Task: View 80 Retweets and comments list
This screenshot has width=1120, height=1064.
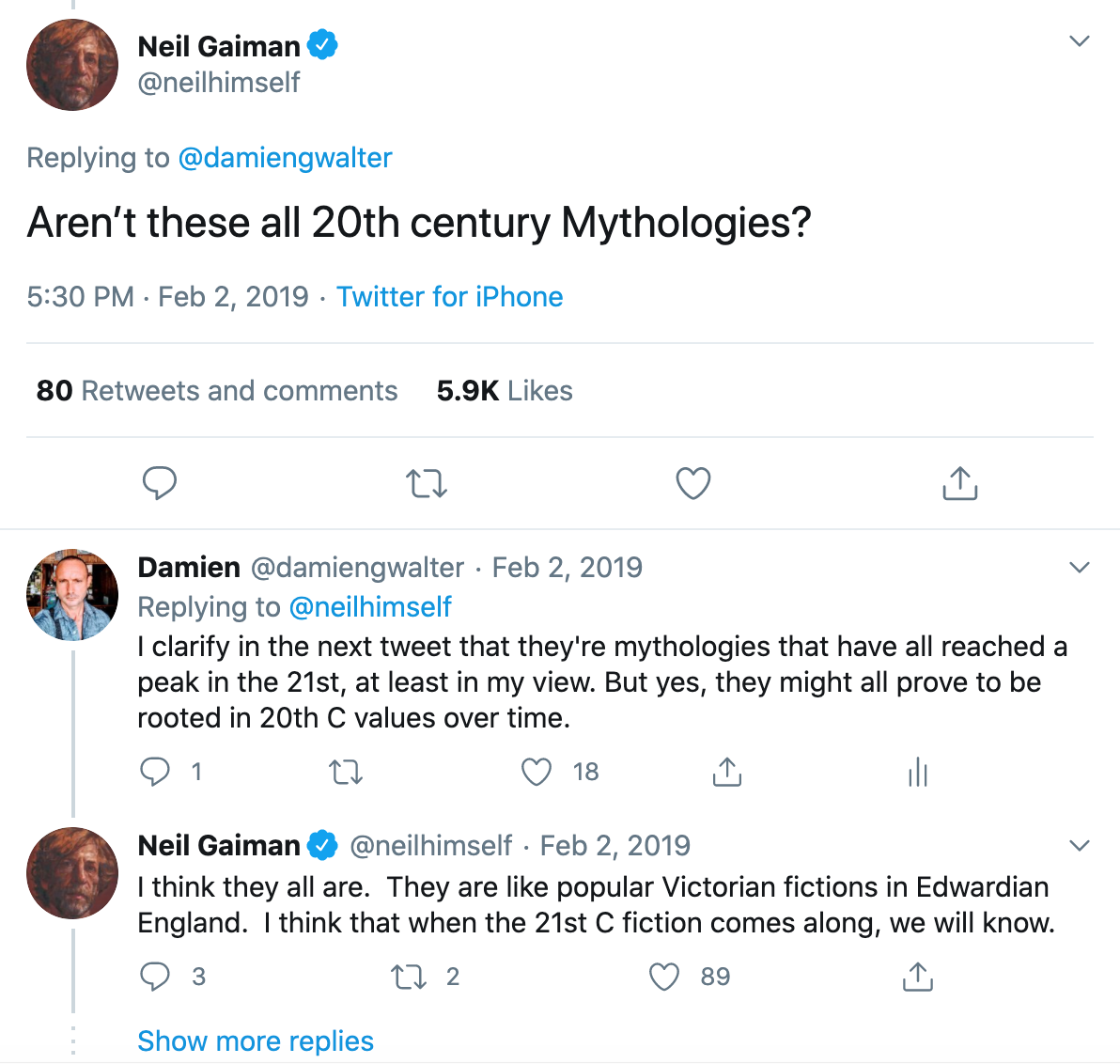Action: point(217,391)
